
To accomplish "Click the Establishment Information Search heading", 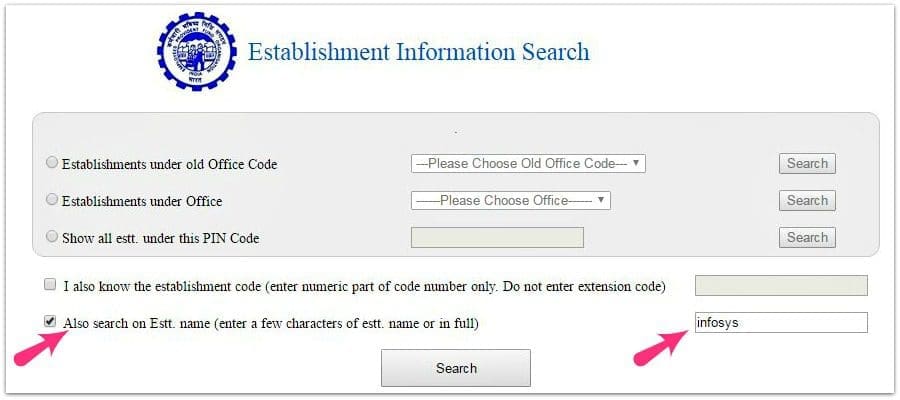I will coord(418,52).
